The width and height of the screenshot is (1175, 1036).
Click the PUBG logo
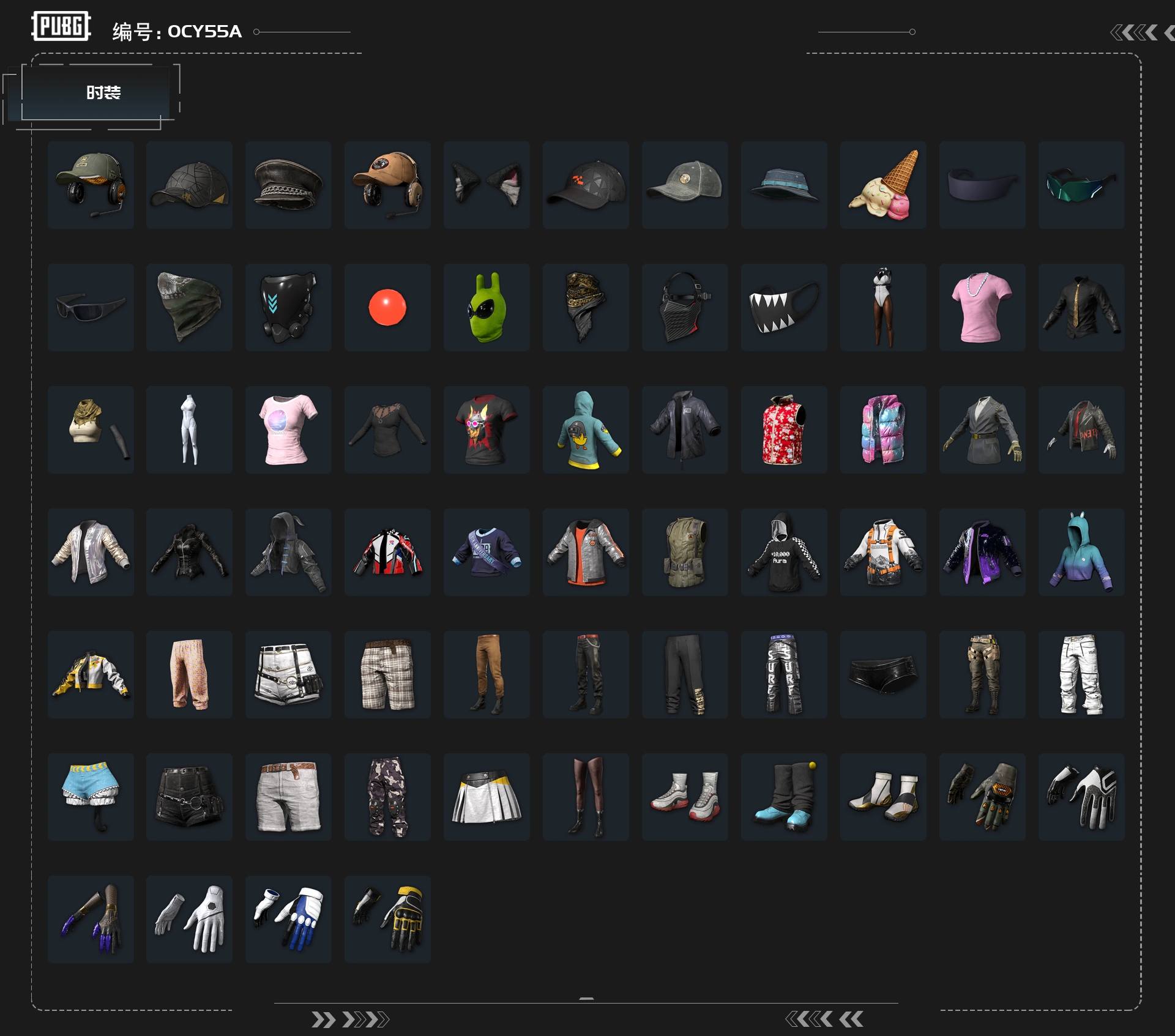point(61,26)
